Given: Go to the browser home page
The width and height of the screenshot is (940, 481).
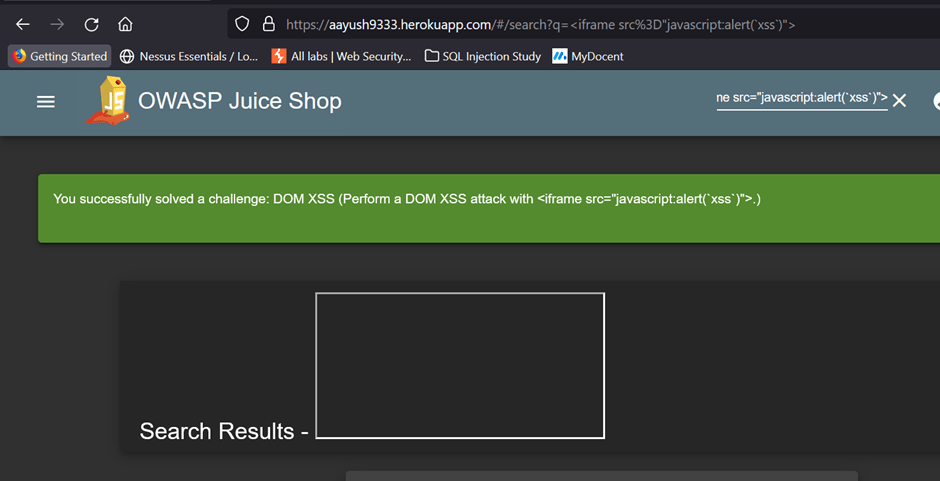Looking at the screenshot, I should click(125, 24).
